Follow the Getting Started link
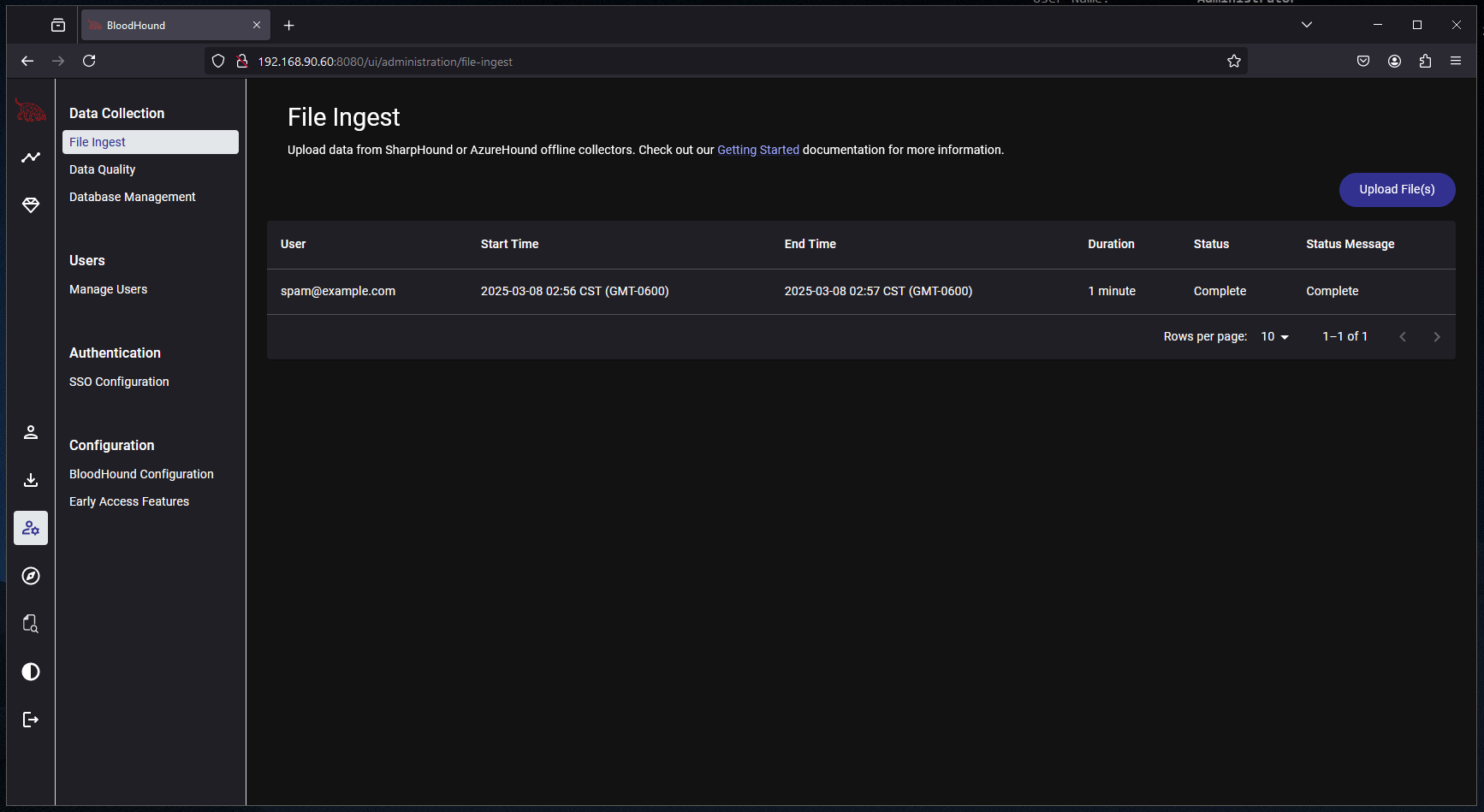This screenshot has width=1484, height=812. click(758, 150)
